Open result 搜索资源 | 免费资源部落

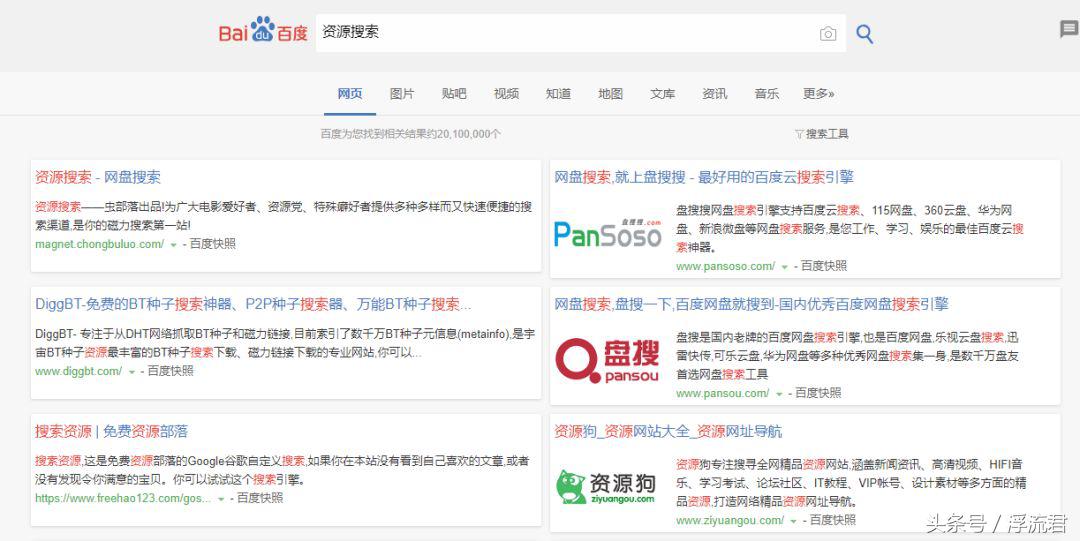tap(112, 431)
